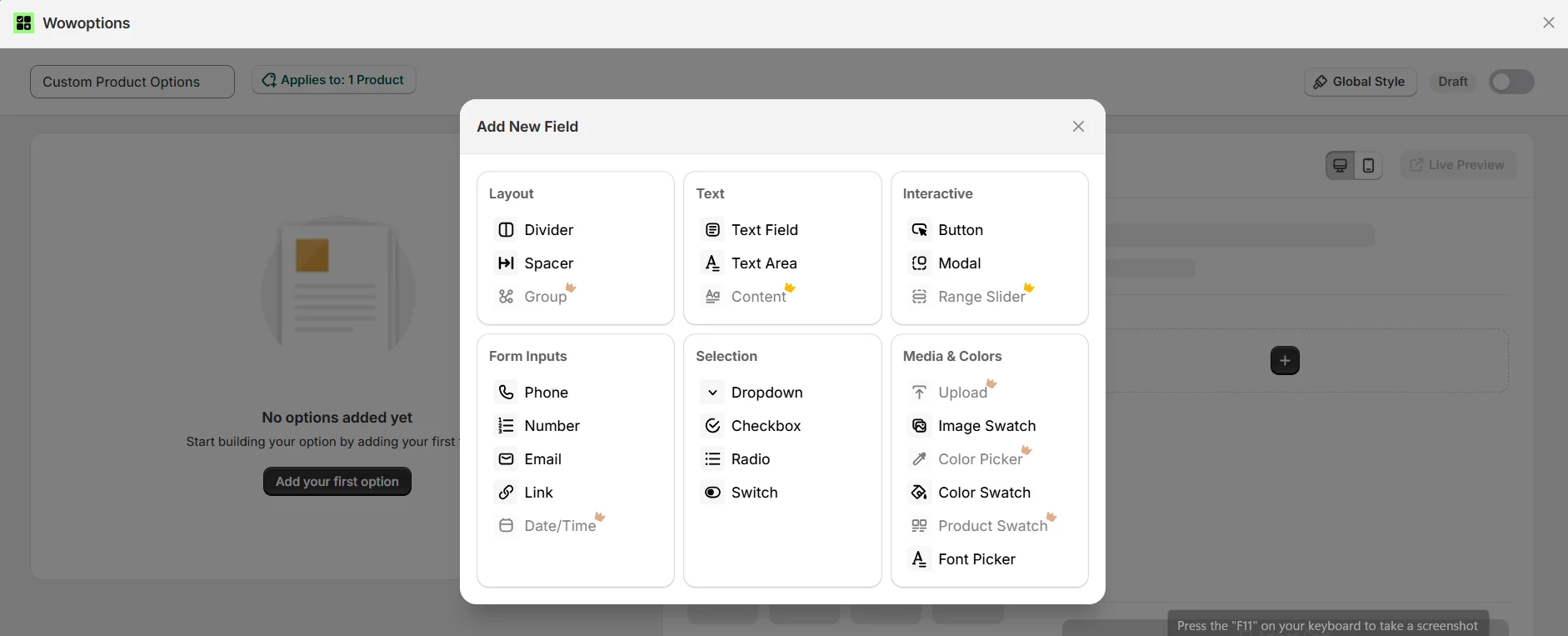
Task: Pick the Phone form input
Action: coord(545,393)
